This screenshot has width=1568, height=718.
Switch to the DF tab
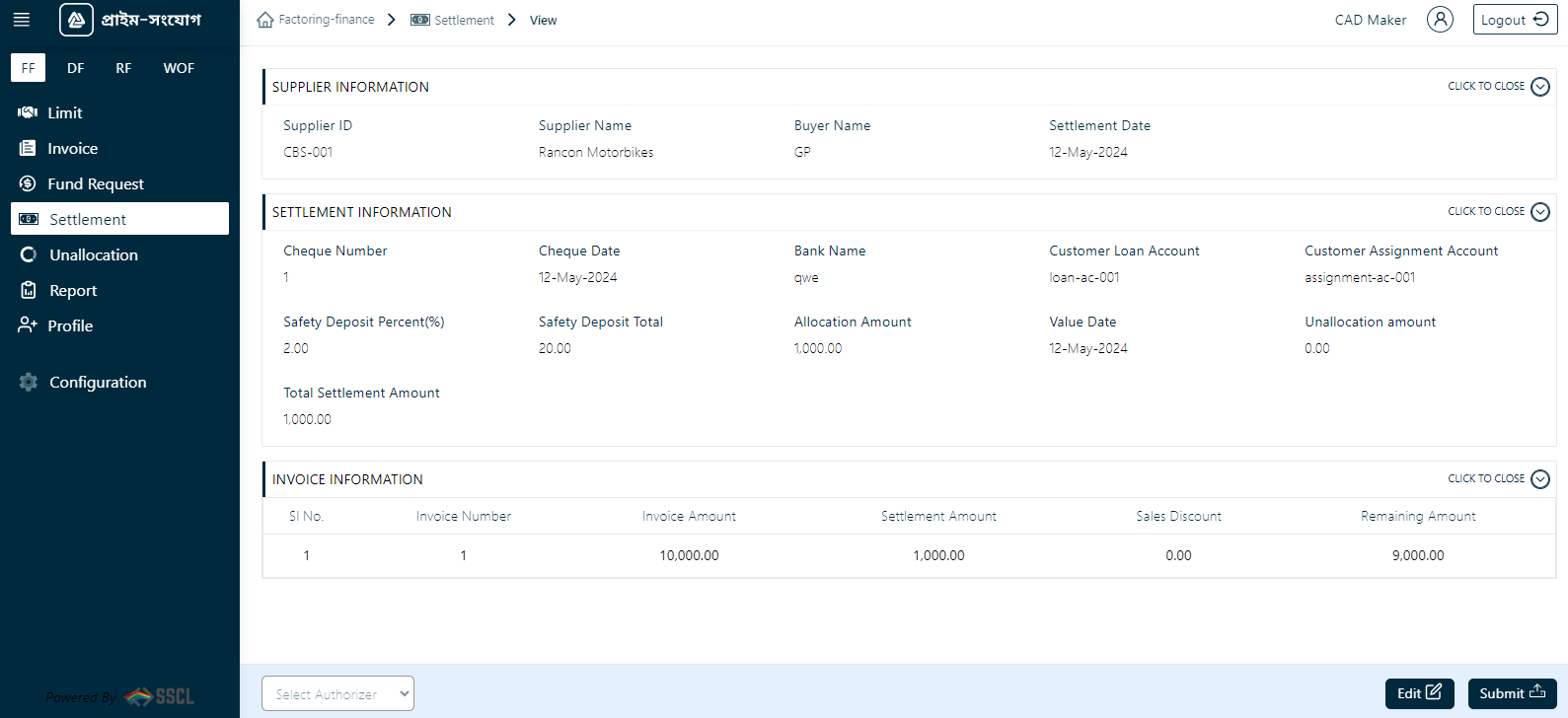point(76,68)
